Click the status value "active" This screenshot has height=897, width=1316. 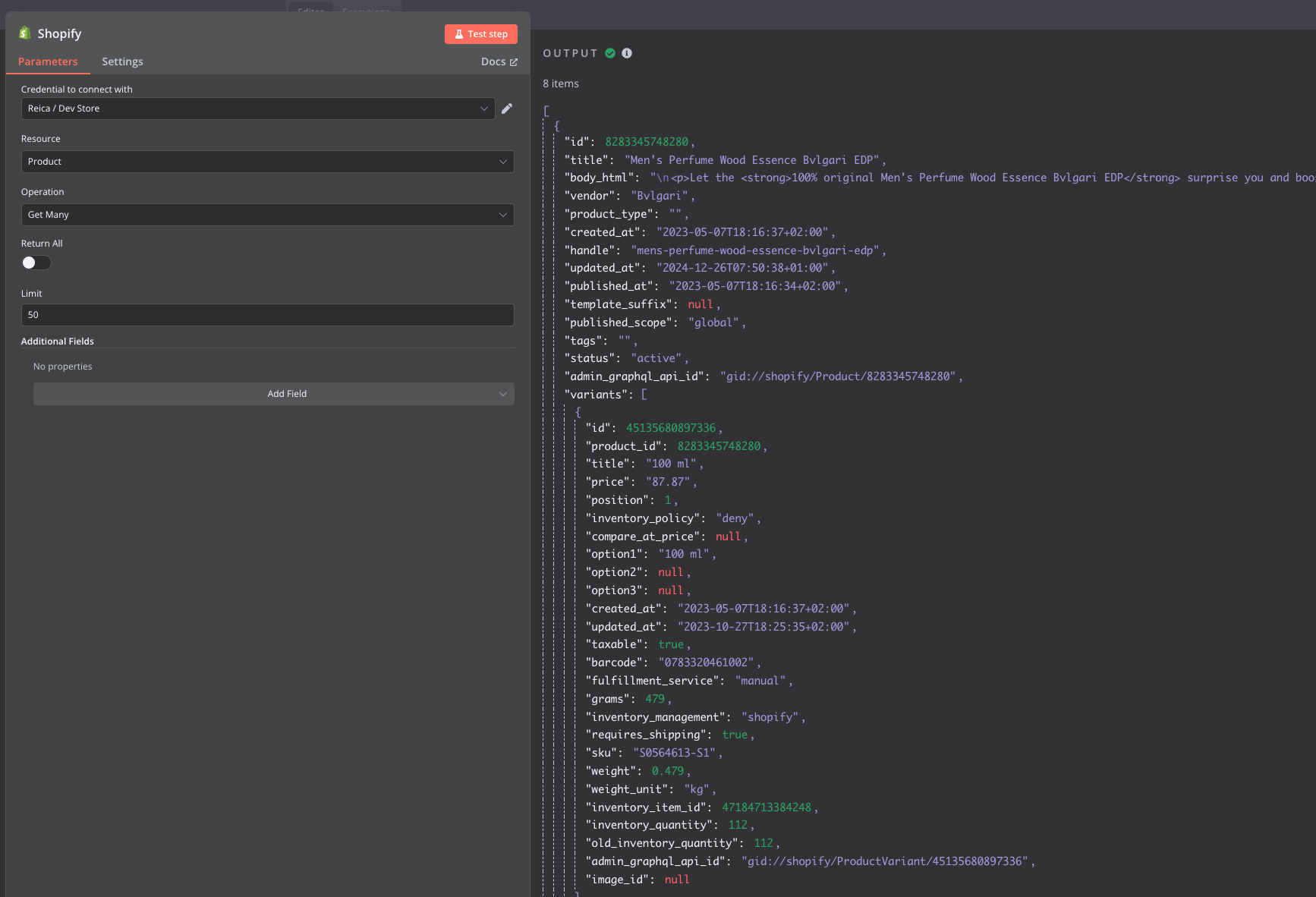[x=656, y=358]
